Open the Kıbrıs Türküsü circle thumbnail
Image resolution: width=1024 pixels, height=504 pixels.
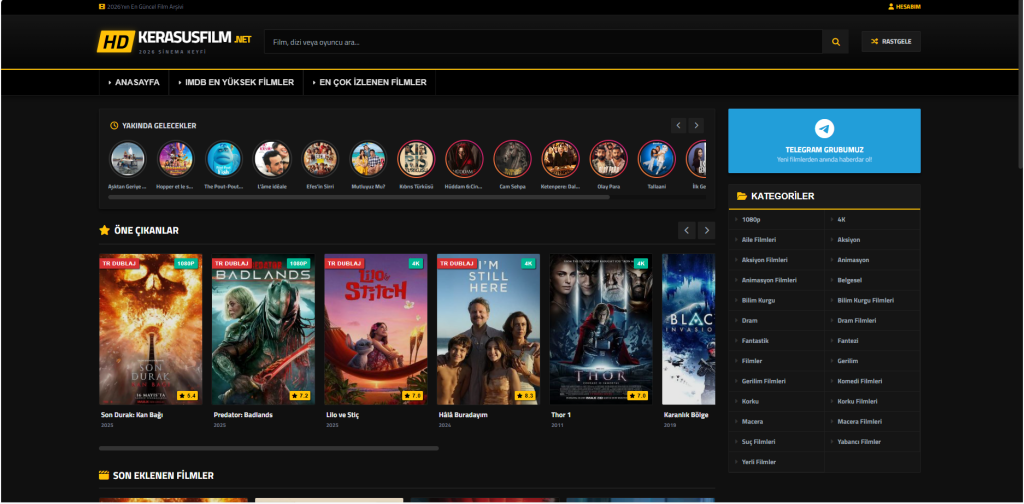click(416, 159)
